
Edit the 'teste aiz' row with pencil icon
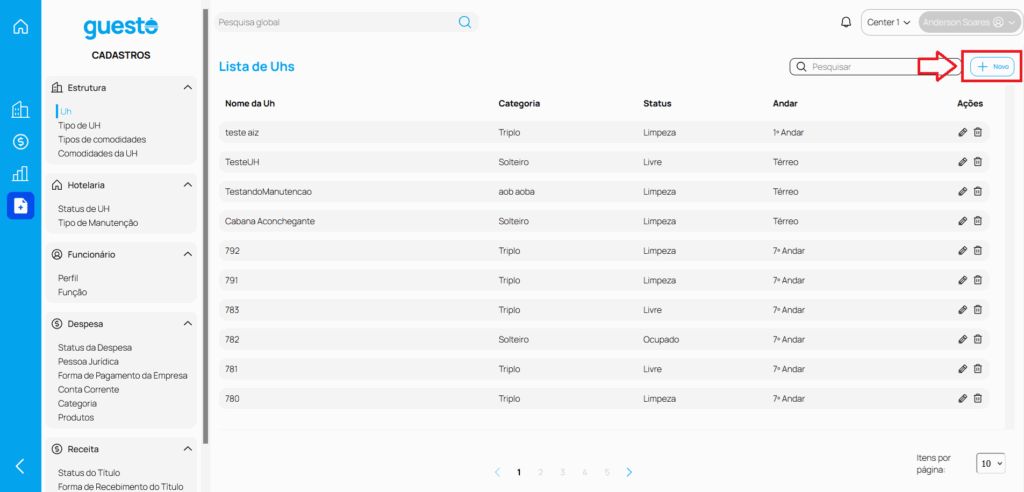tap(962, 132)
